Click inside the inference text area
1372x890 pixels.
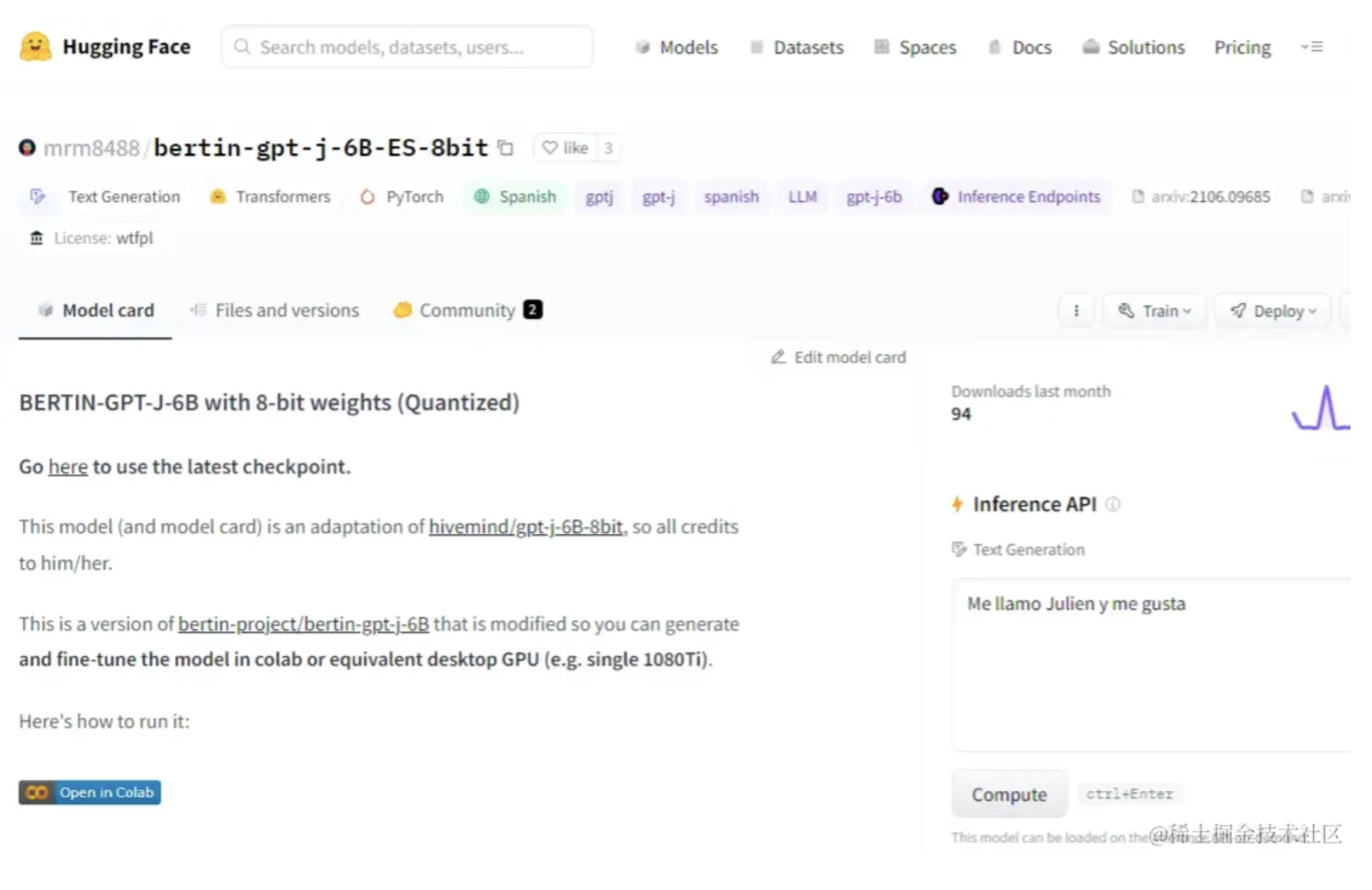(1151, 665)
